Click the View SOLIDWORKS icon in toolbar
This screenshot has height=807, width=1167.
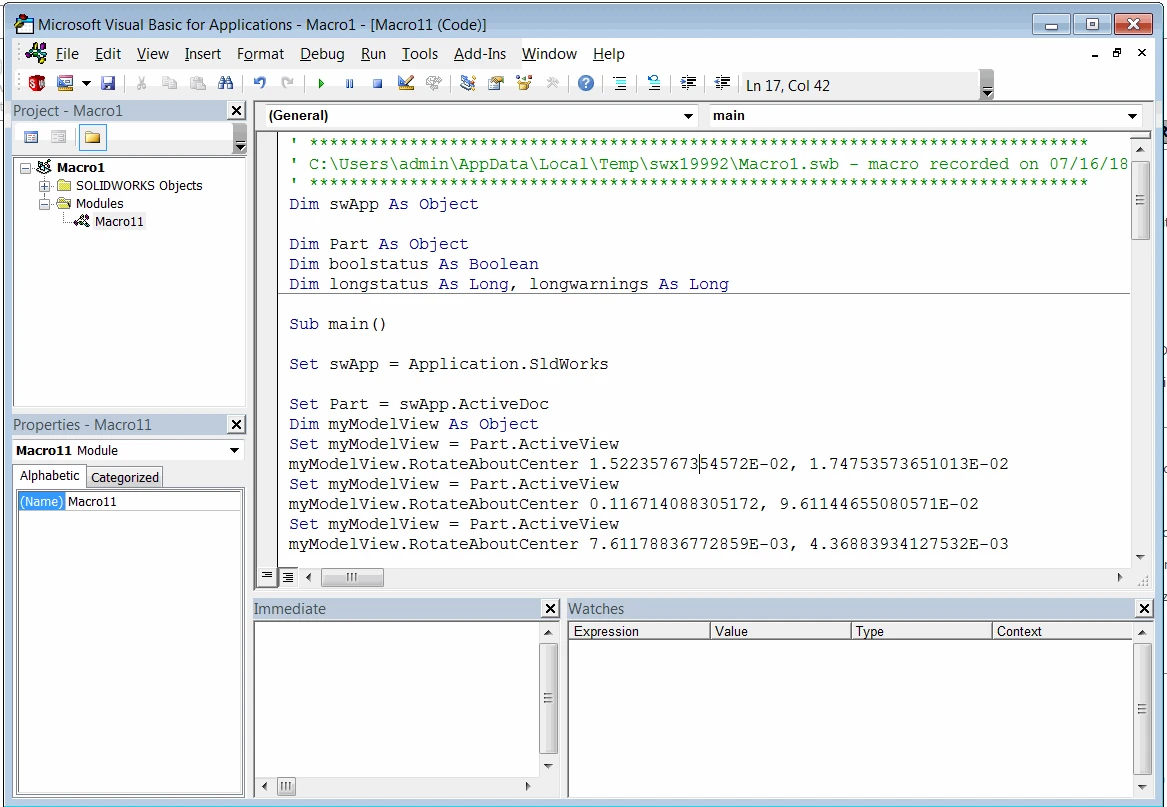[37, 84]
